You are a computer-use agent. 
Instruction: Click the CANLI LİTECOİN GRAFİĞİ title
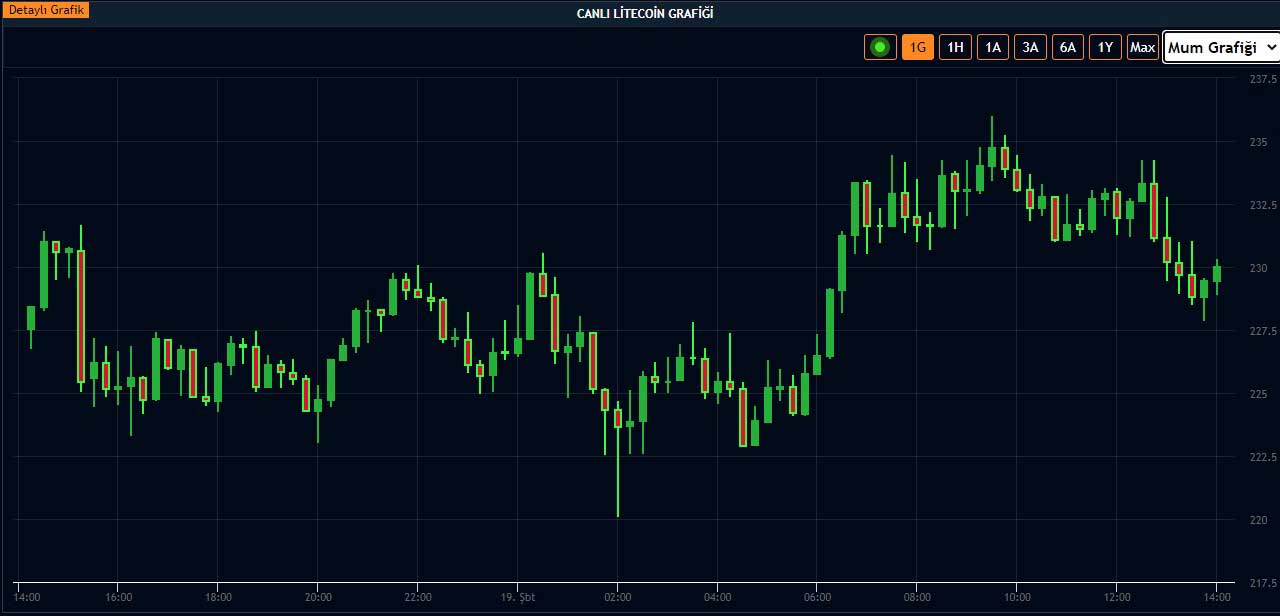645,13
